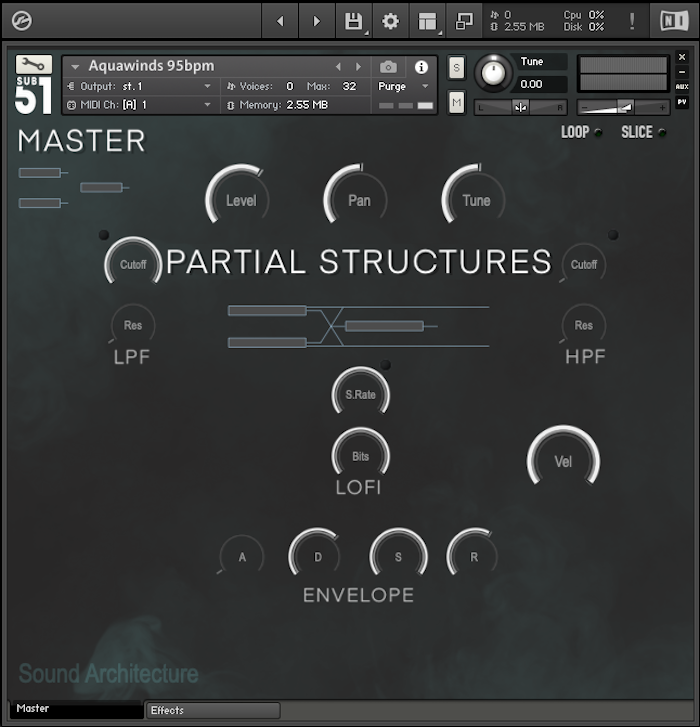Switch to the Master tab
The width and height of the screenshot is (700, 727).
[x=76, y=709]
